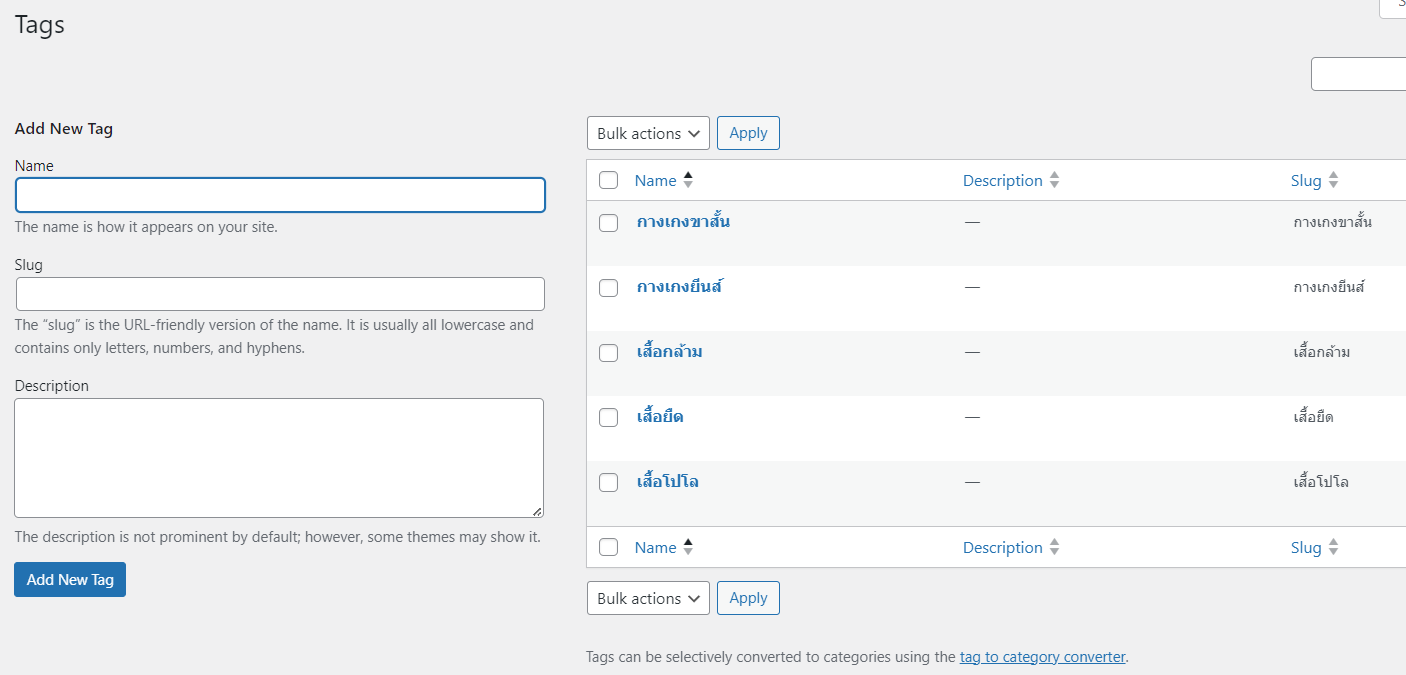Image resolution: width=1406 pixels, height=675 pixels.
Task: Open the bottom Bulk actions dropdown
Action: 648,597
